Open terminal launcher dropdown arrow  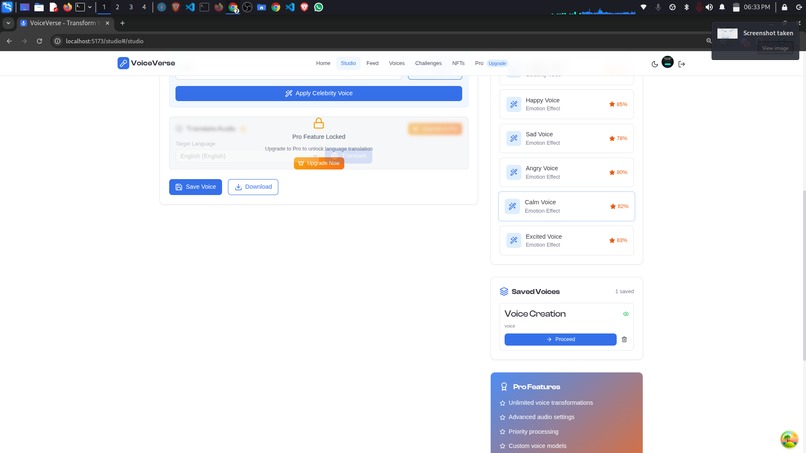(89, 7)
